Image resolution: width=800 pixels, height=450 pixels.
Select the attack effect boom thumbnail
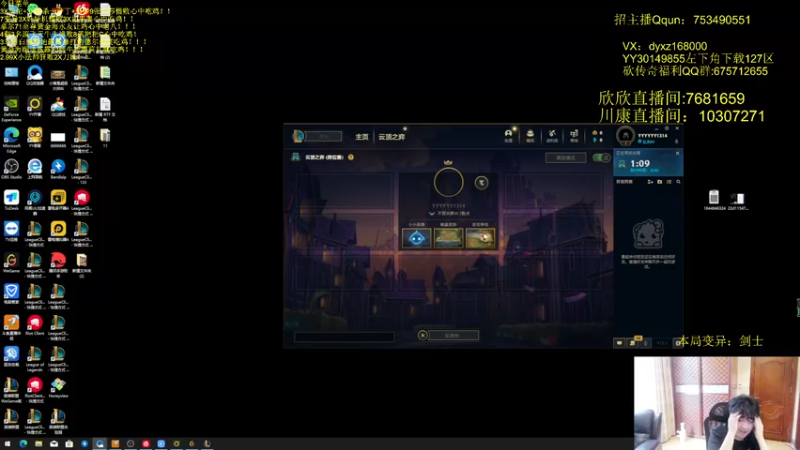[x=480, y=238]
